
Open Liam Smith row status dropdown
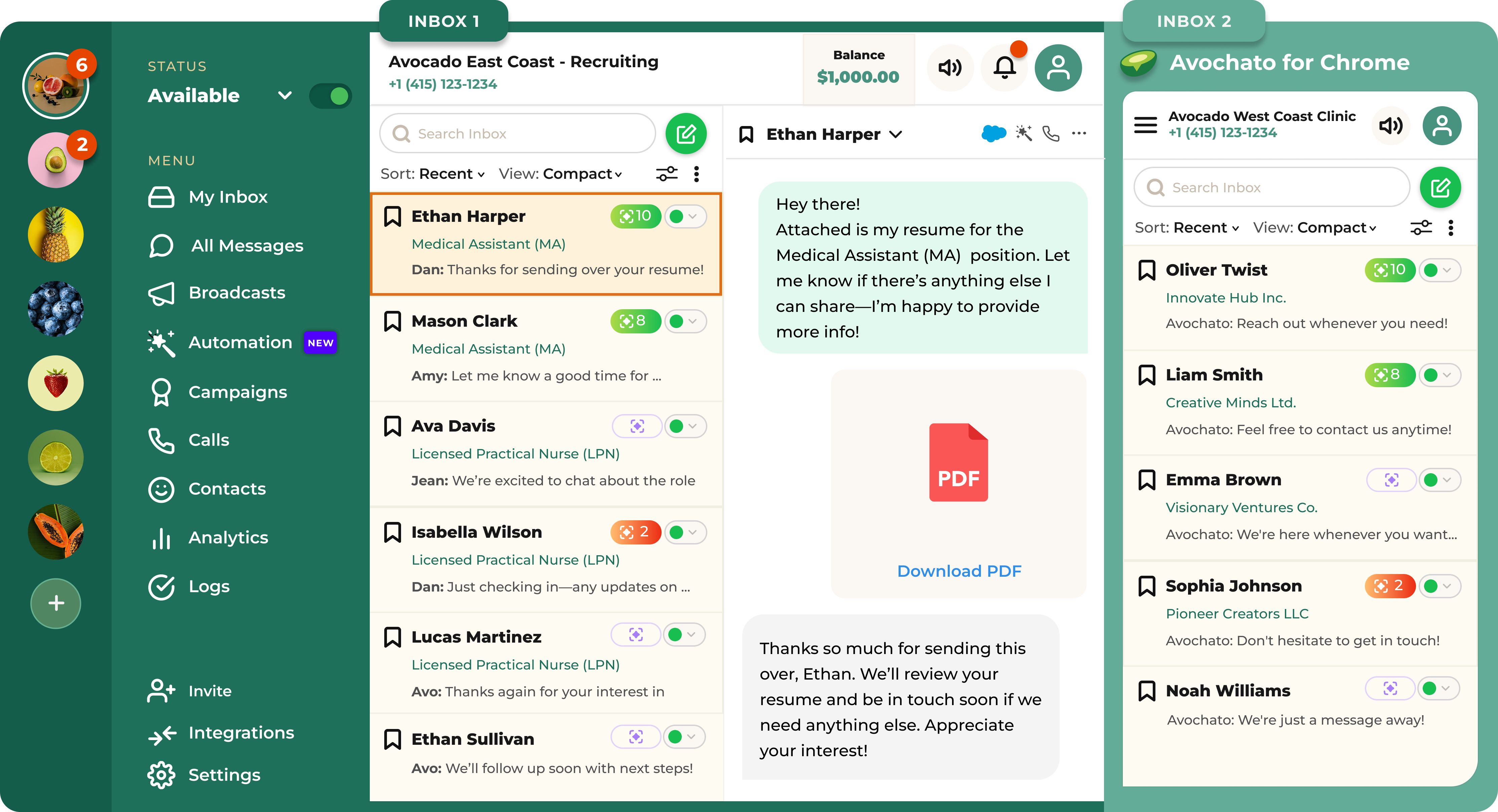1440,375
